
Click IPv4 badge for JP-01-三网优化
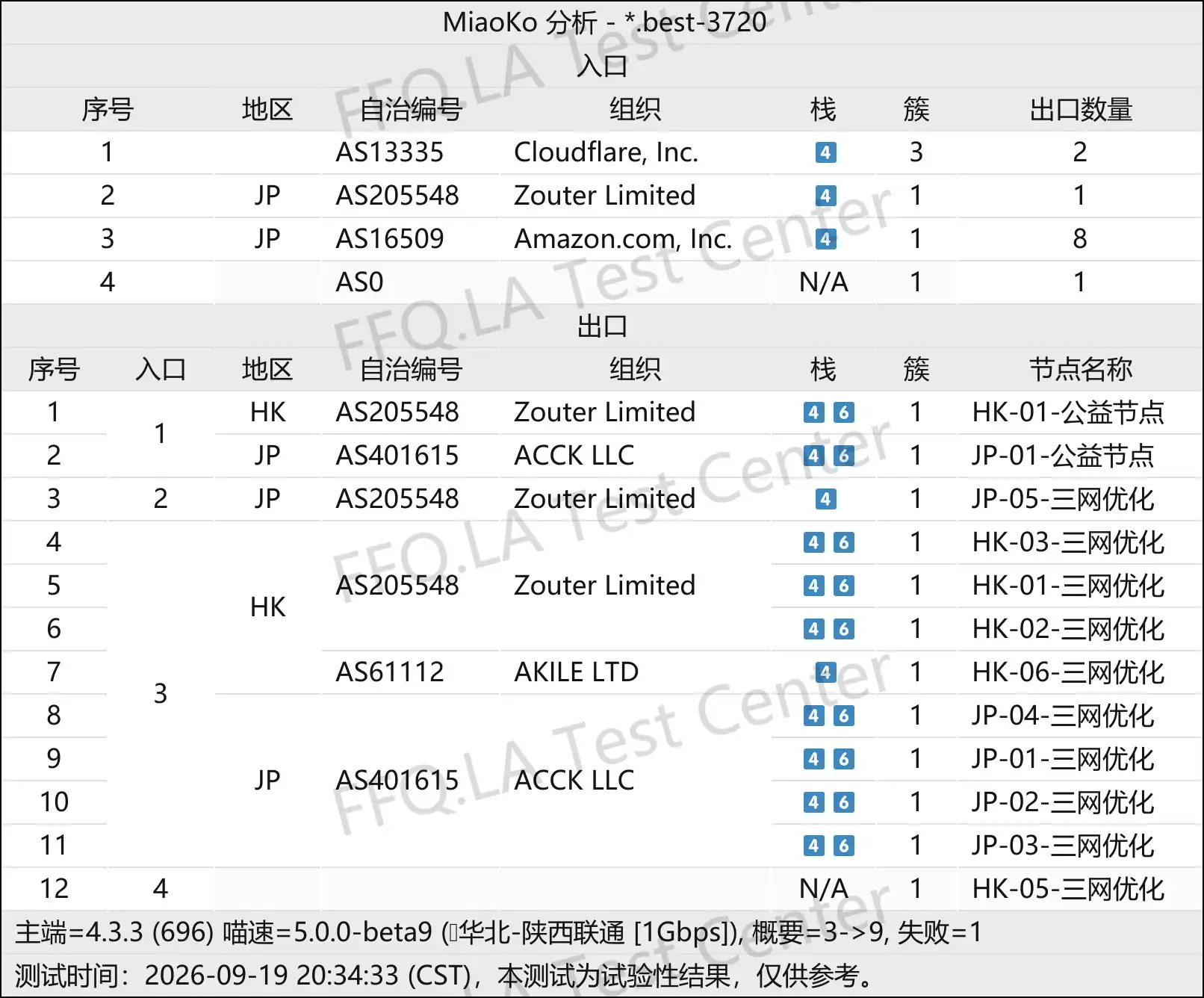point(813,759)
